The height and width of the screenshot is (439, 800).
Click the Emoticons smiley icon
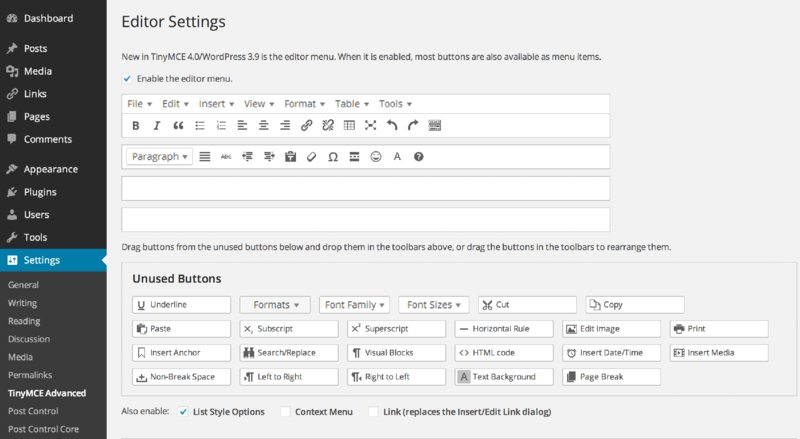point(376,157)
